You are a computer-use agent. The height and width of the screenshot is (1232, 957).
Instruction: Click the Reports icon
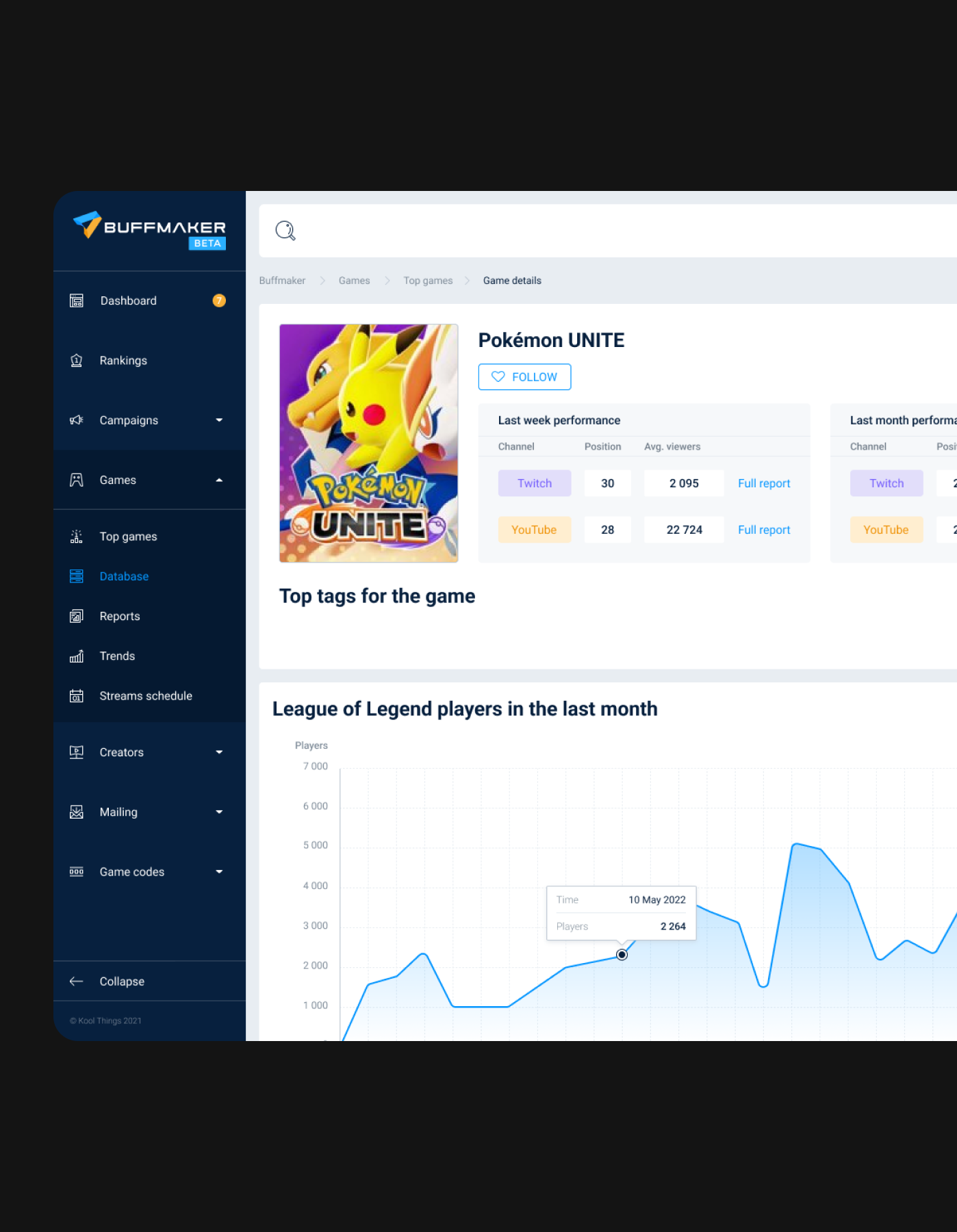tap(77, 616)
